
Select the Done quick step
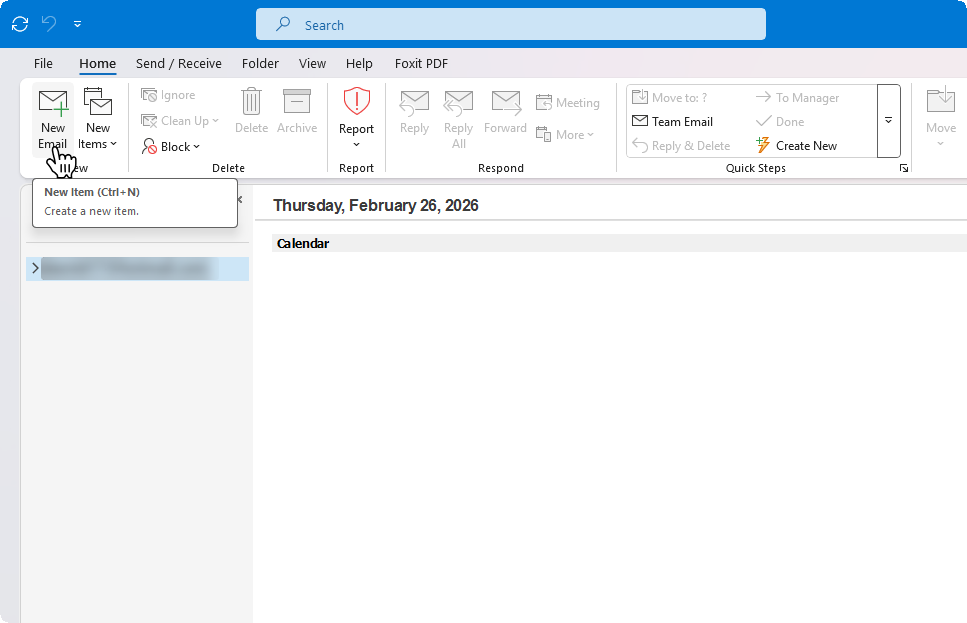(780, 122)
